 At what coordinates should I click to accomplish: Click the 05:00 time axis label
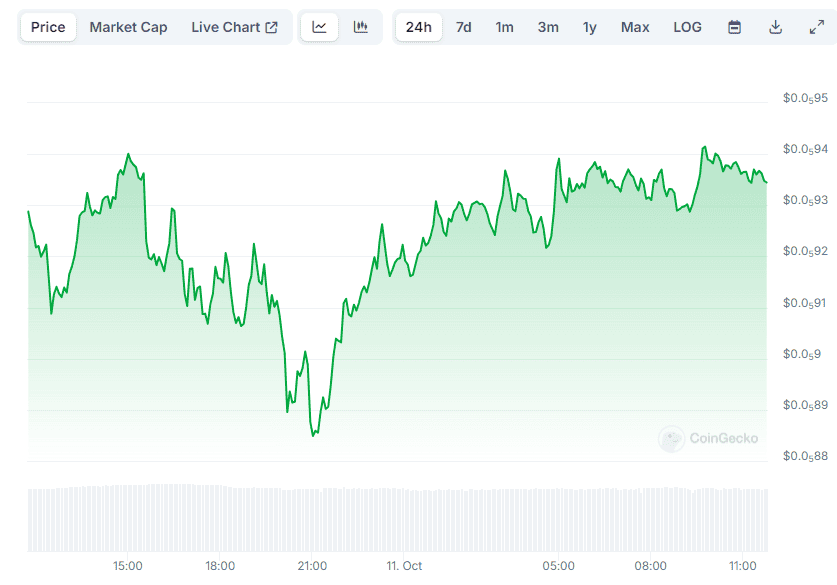558,566
